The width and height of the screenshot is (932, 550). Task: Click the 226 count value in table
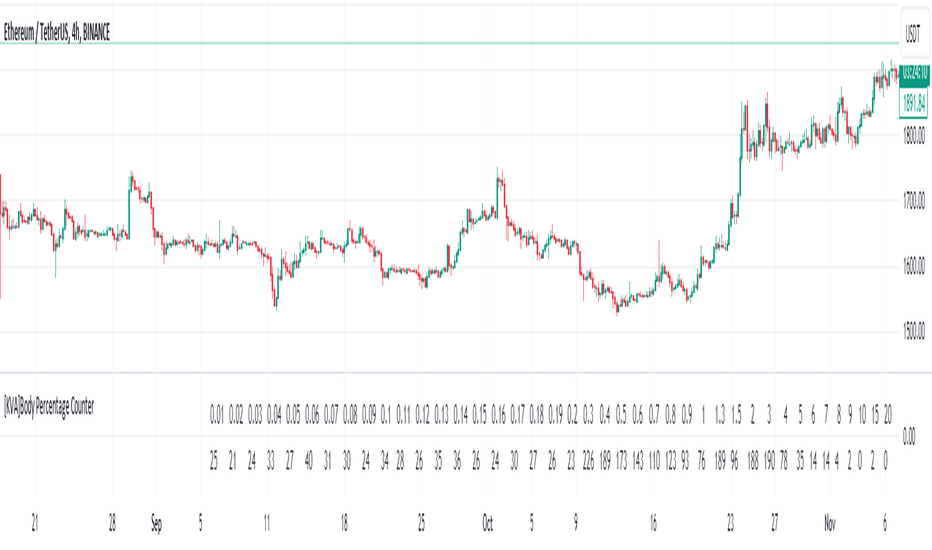click(x=588, y=461)
